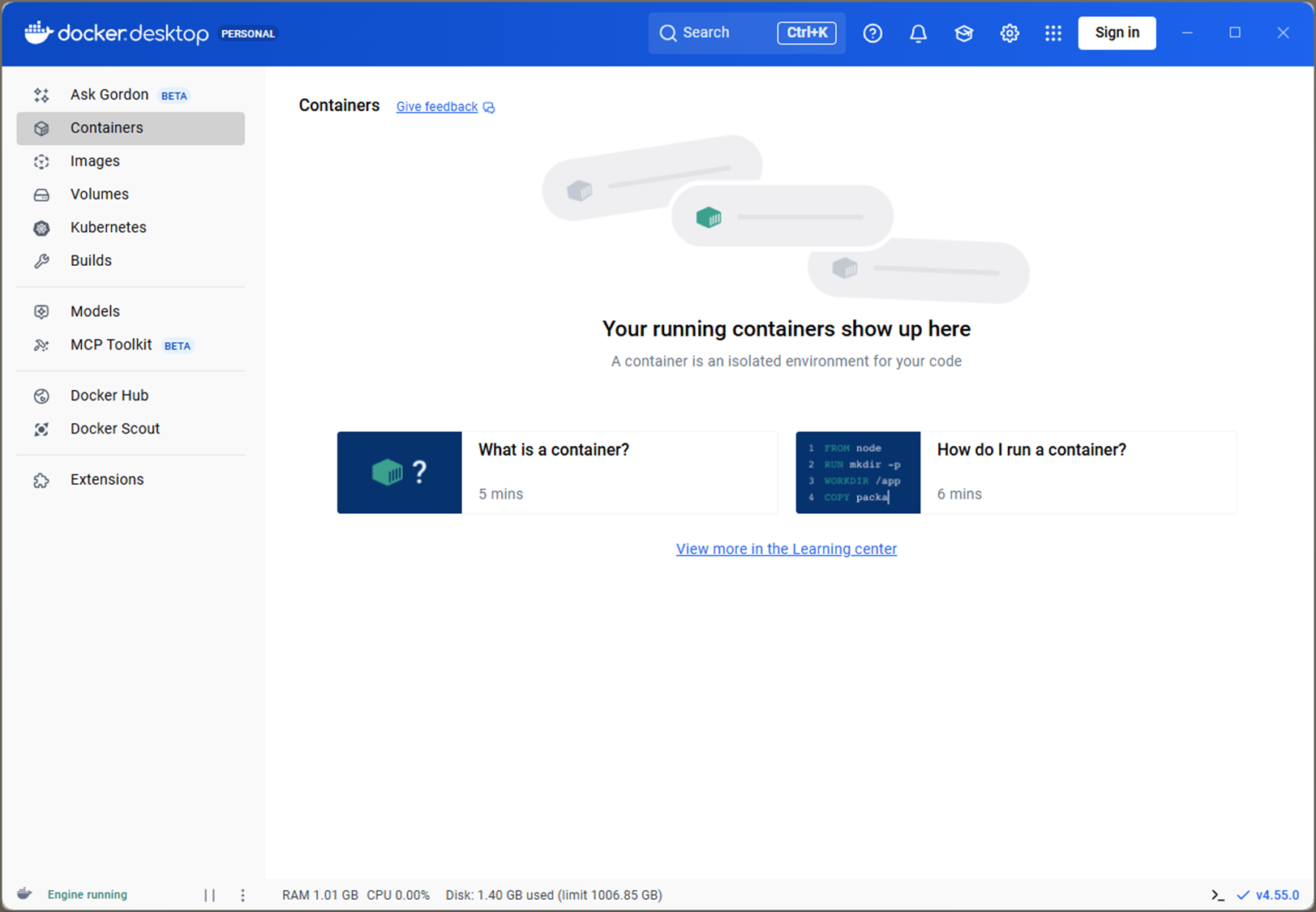
Task: Click the 6 mins duration text
Action: click(959, 494)
